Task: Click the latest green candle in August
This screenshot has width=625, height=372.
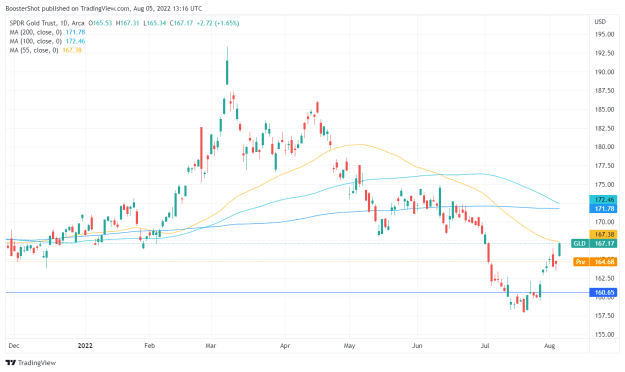Action: 560,249
